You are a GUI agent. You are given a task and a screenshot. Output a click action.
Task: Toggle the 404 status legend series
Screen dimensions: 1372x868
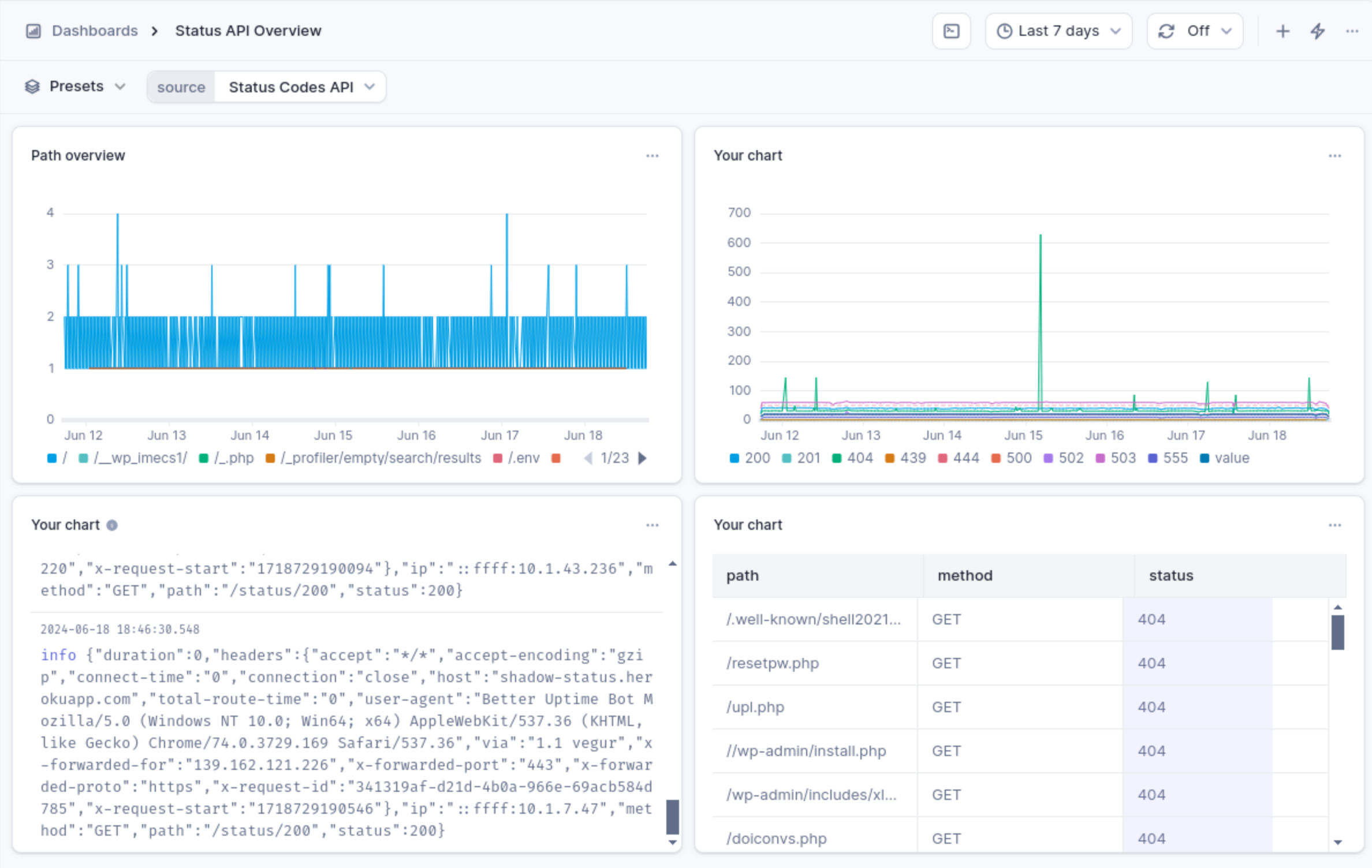coord(852,458)
